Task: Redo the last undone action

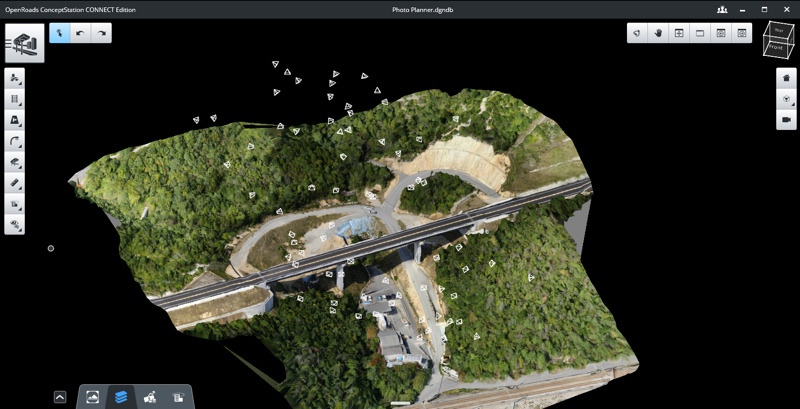Action: pyautogui.click(x=101, y=33)
